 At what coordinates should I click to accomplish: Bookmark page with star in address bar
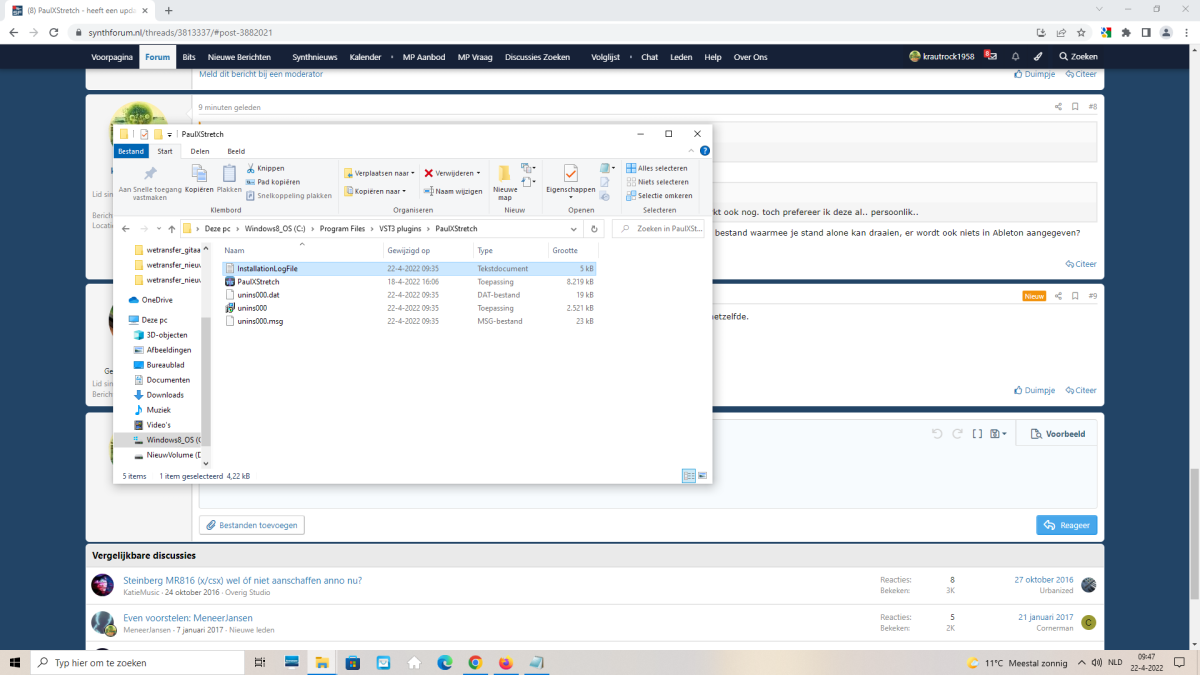coord(1081,32)
